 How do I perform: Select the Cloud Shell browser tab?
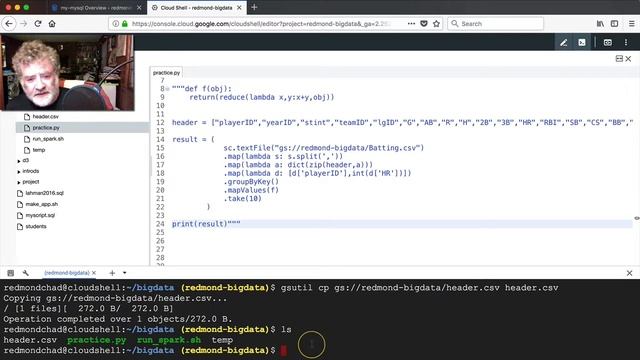[196, 8]
